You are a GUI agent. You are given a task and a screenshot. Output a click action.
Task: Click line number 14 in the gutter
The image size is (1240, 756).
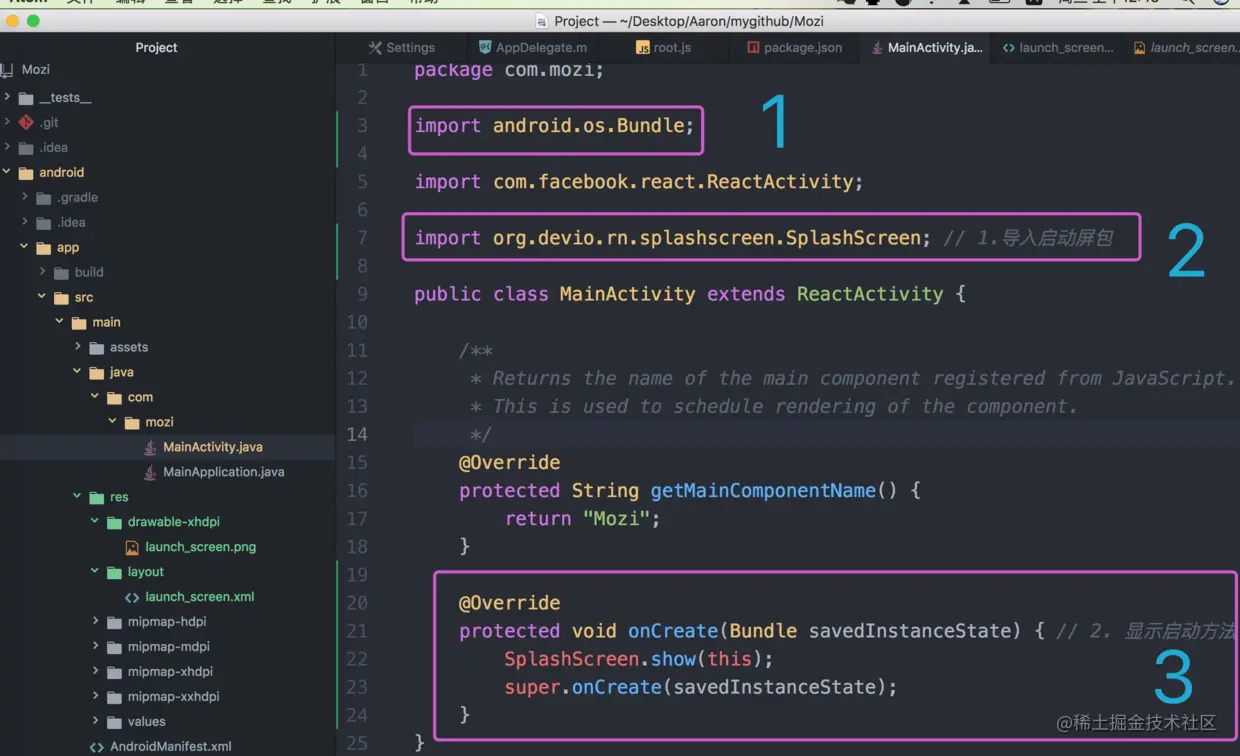click(357, 434)
